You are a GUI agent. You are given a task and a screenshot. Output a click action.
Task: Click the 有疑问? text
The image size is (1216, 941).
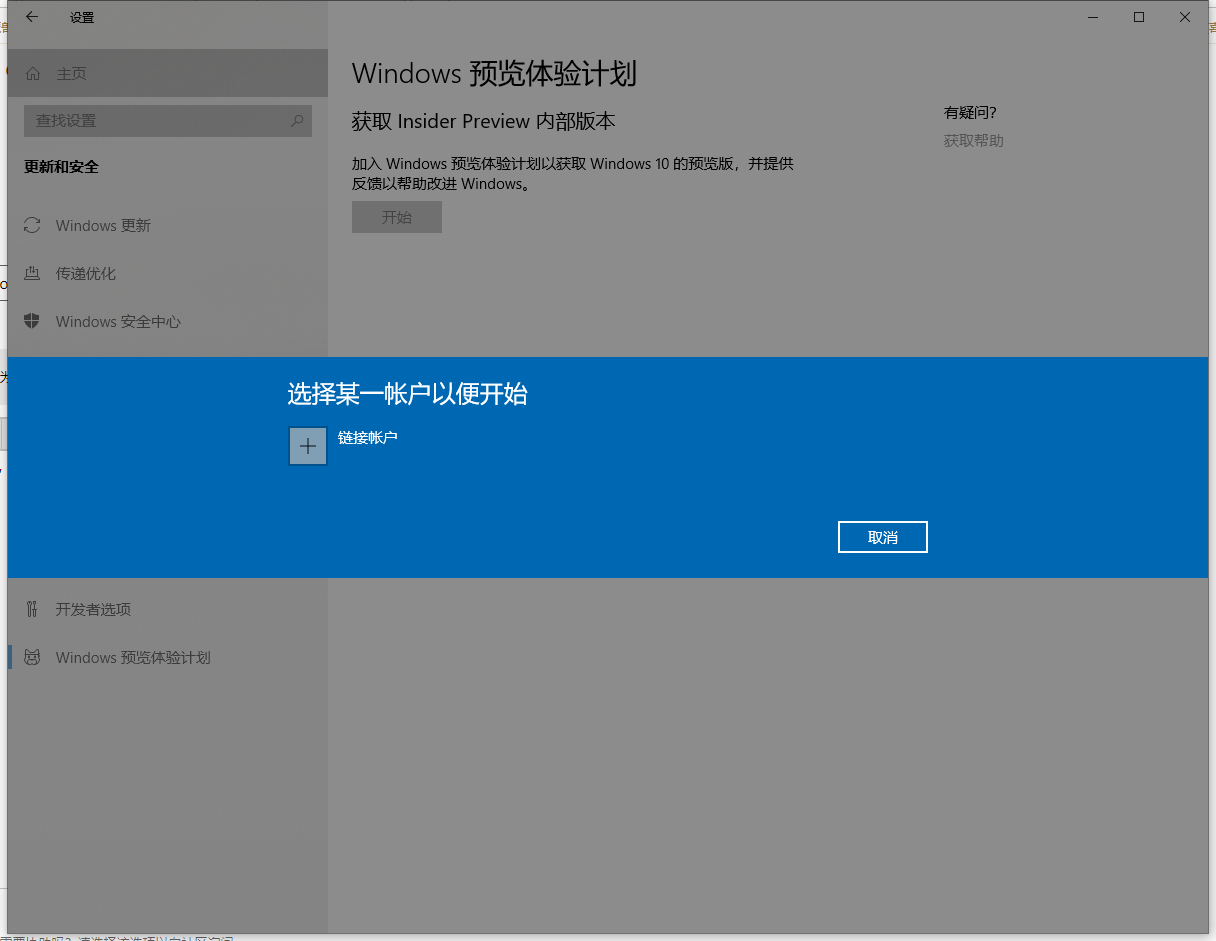(x=970, y=112)
